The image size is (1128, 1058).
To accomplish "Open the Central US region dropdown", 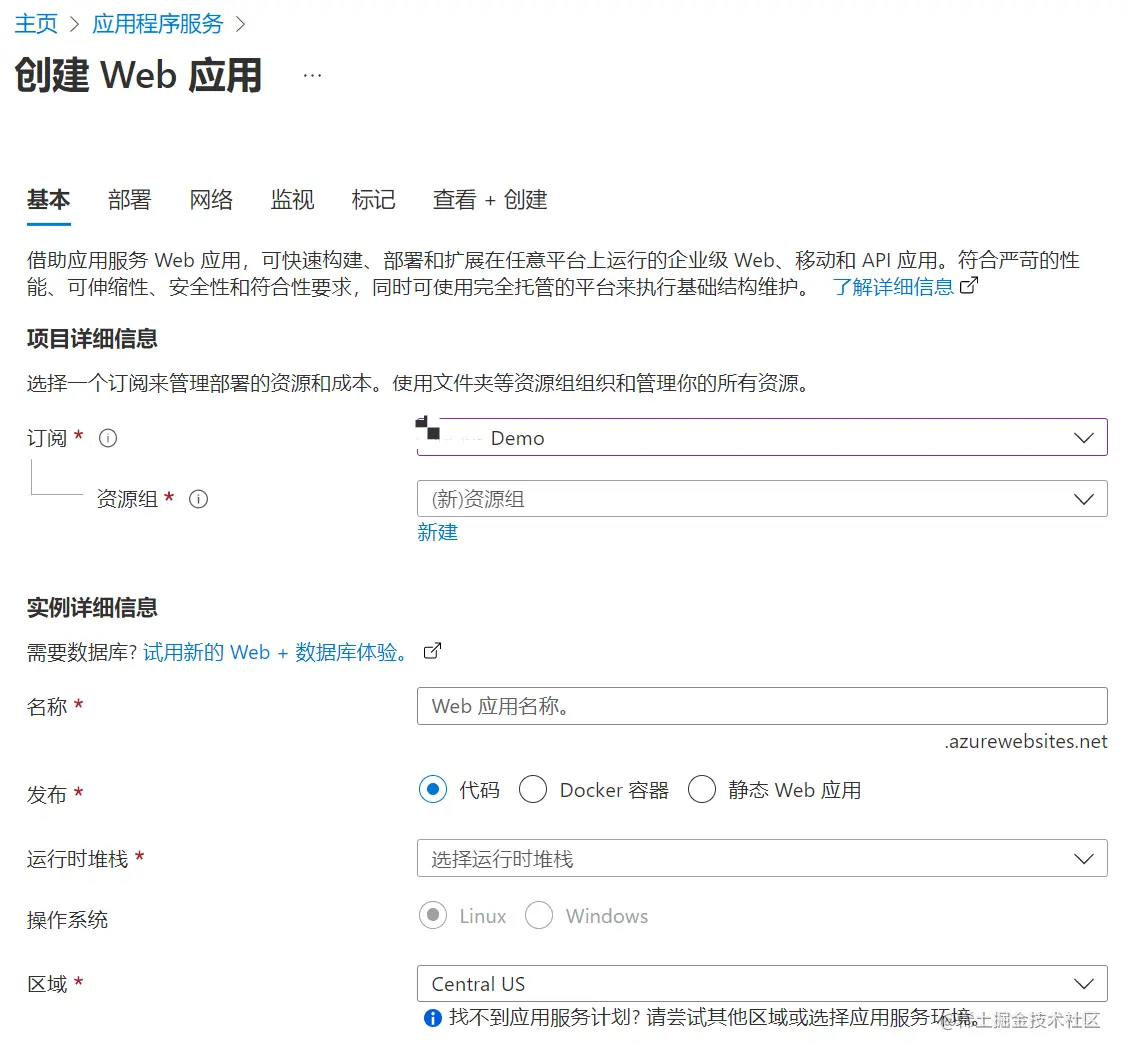I will coord(762,983).
